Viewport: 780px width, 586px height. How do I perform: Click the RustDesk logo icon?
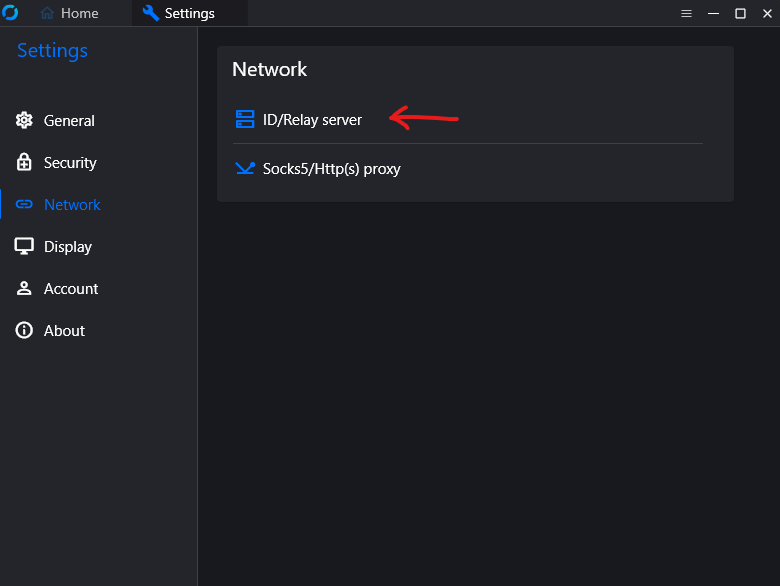10,13
